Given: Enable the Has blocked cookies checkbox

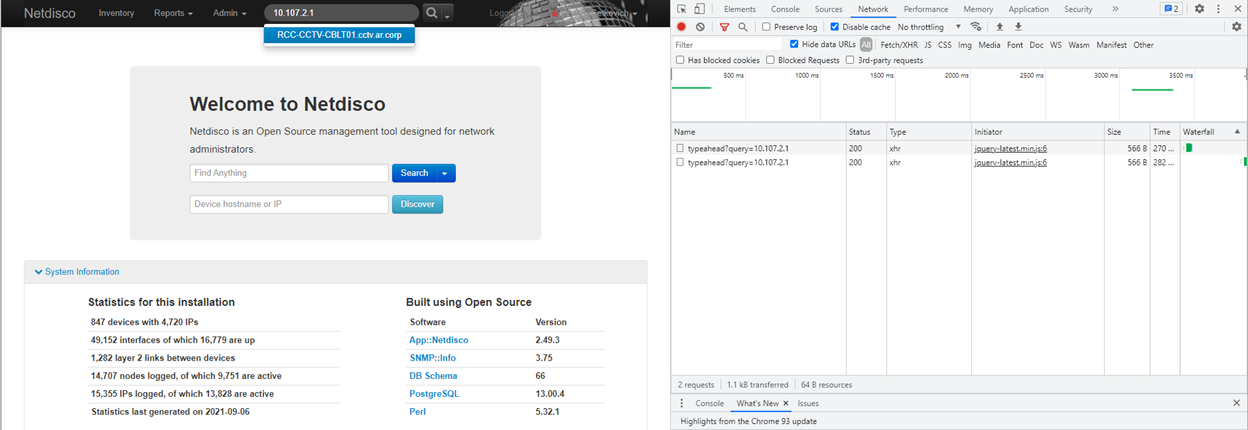Looking at the screenshot, I should click(681, 60).
